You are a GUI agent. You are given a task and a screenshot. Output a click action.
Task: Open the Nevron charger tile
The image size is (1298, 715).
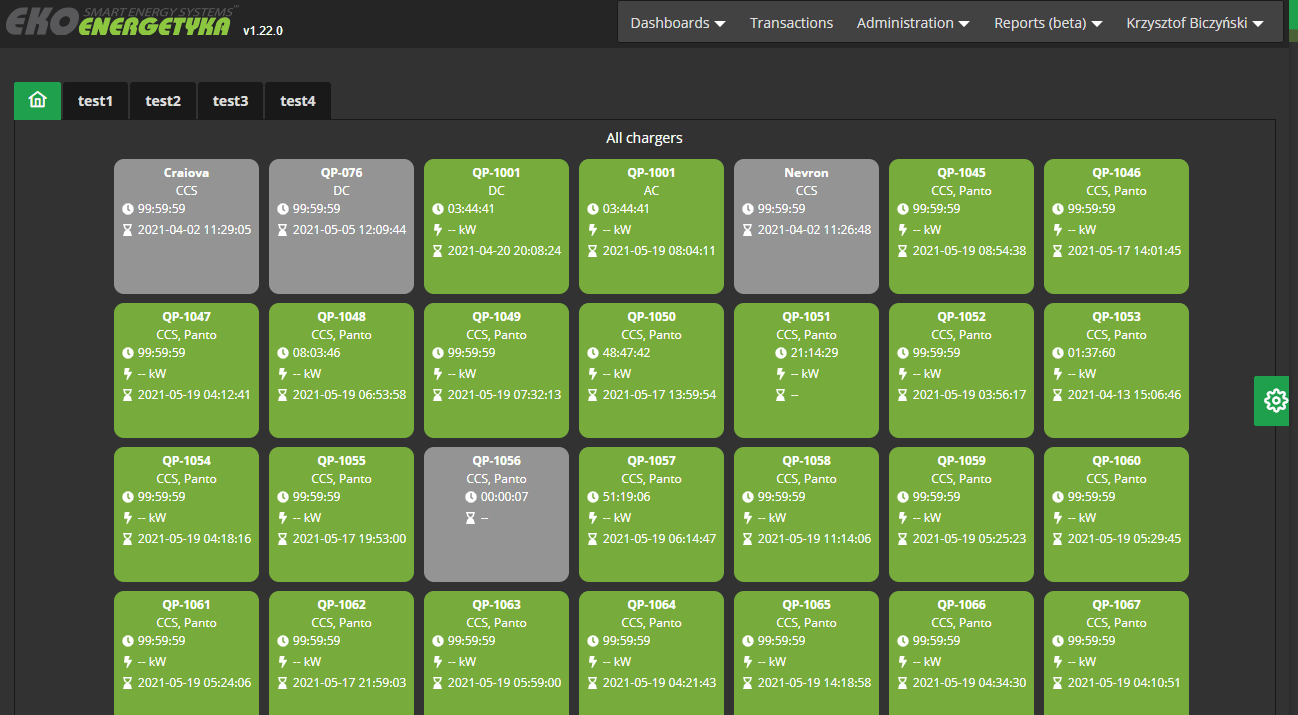pyautogui.click(x=806, y=226)
